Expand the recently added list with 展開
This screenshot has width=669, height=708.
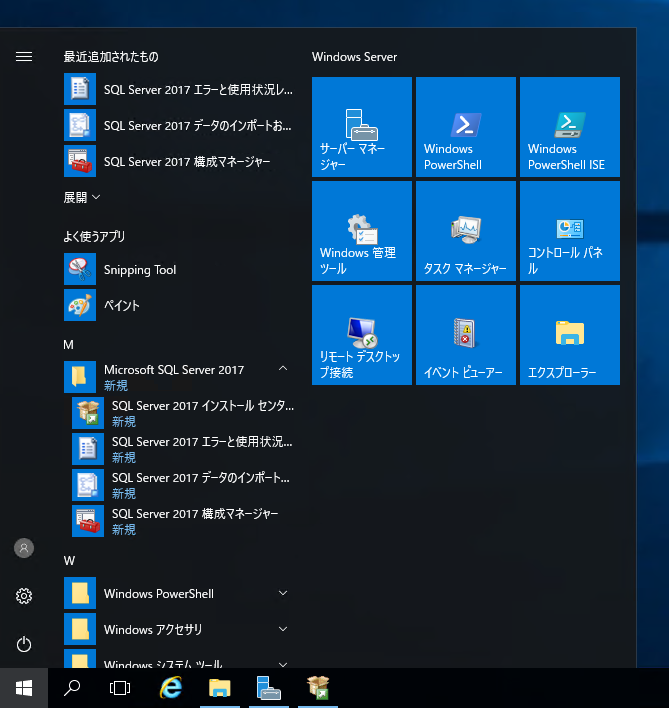(x=82, y=197)
